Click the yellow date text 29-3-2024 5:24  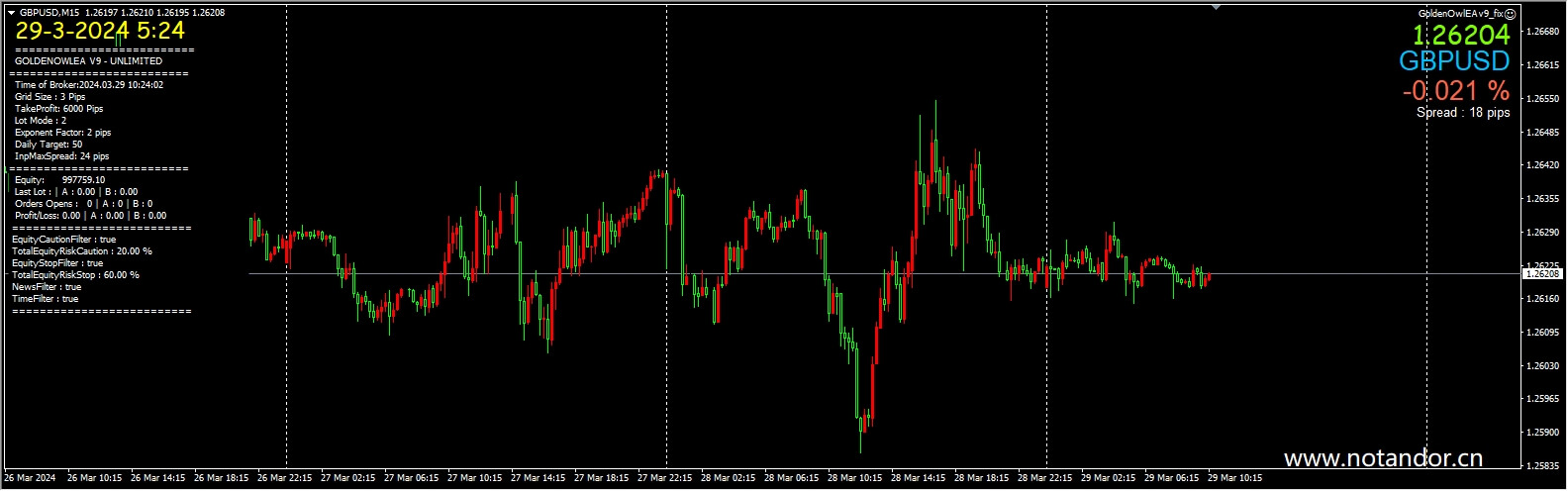pos(100,32)
